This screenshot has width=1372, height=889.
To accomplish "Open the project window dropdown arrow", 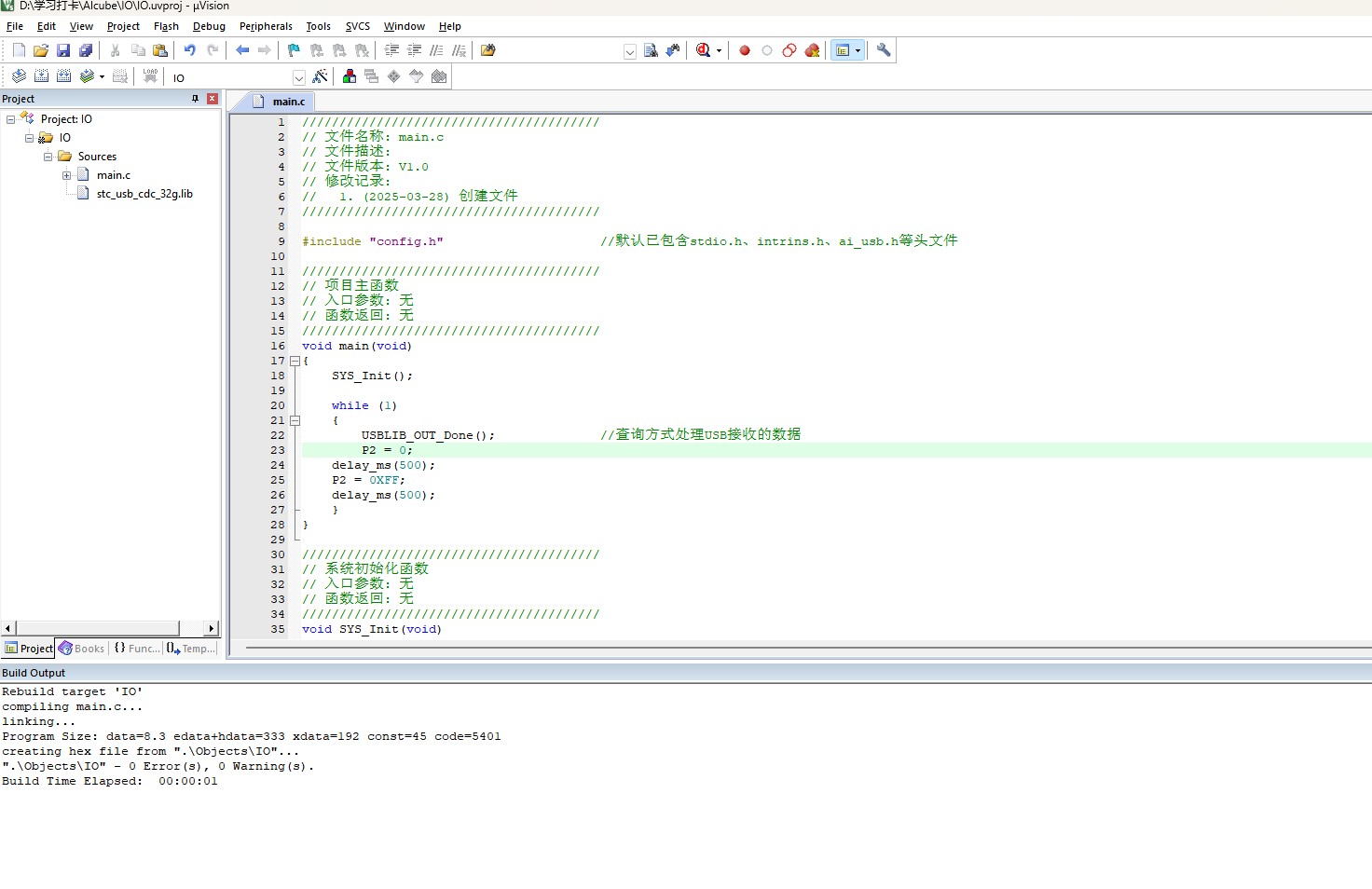I will (x=858, y=50).
